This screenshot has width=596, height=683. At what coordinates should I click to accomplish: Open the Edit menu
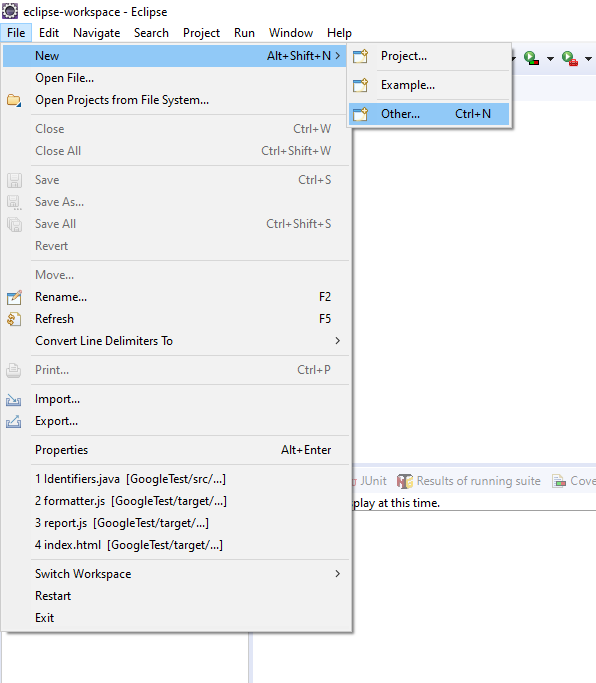click(49, 33)
